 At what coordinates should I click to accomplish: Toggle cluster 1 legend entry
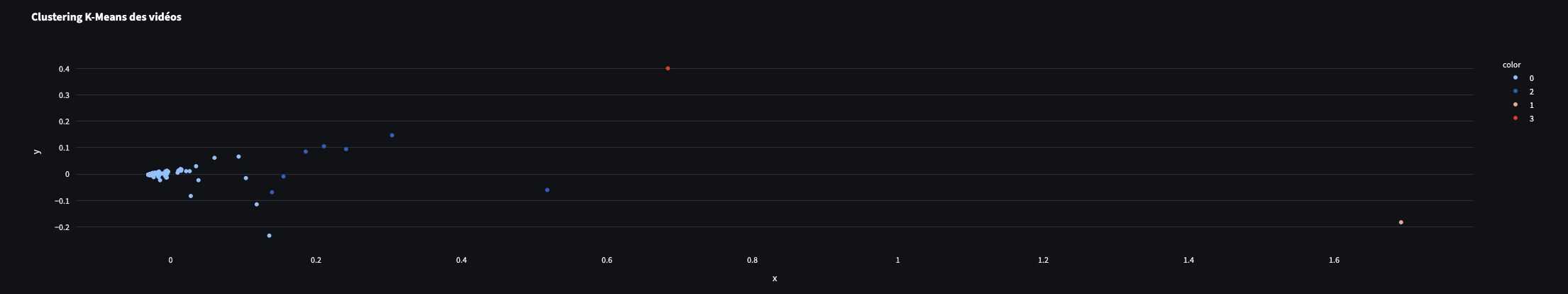(1523, 105)
